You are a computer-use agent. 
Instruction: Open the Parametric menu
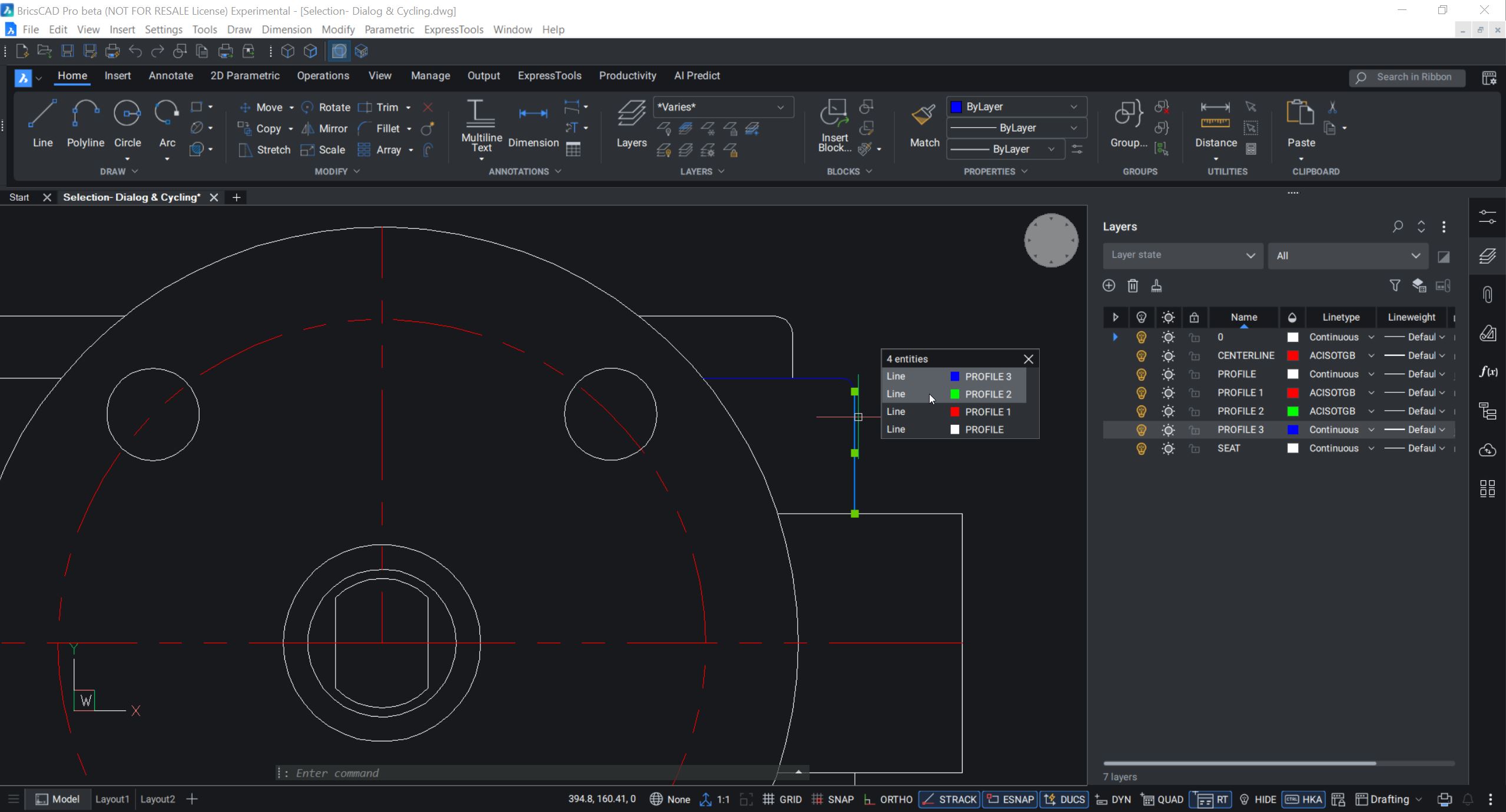coord(389,29)
